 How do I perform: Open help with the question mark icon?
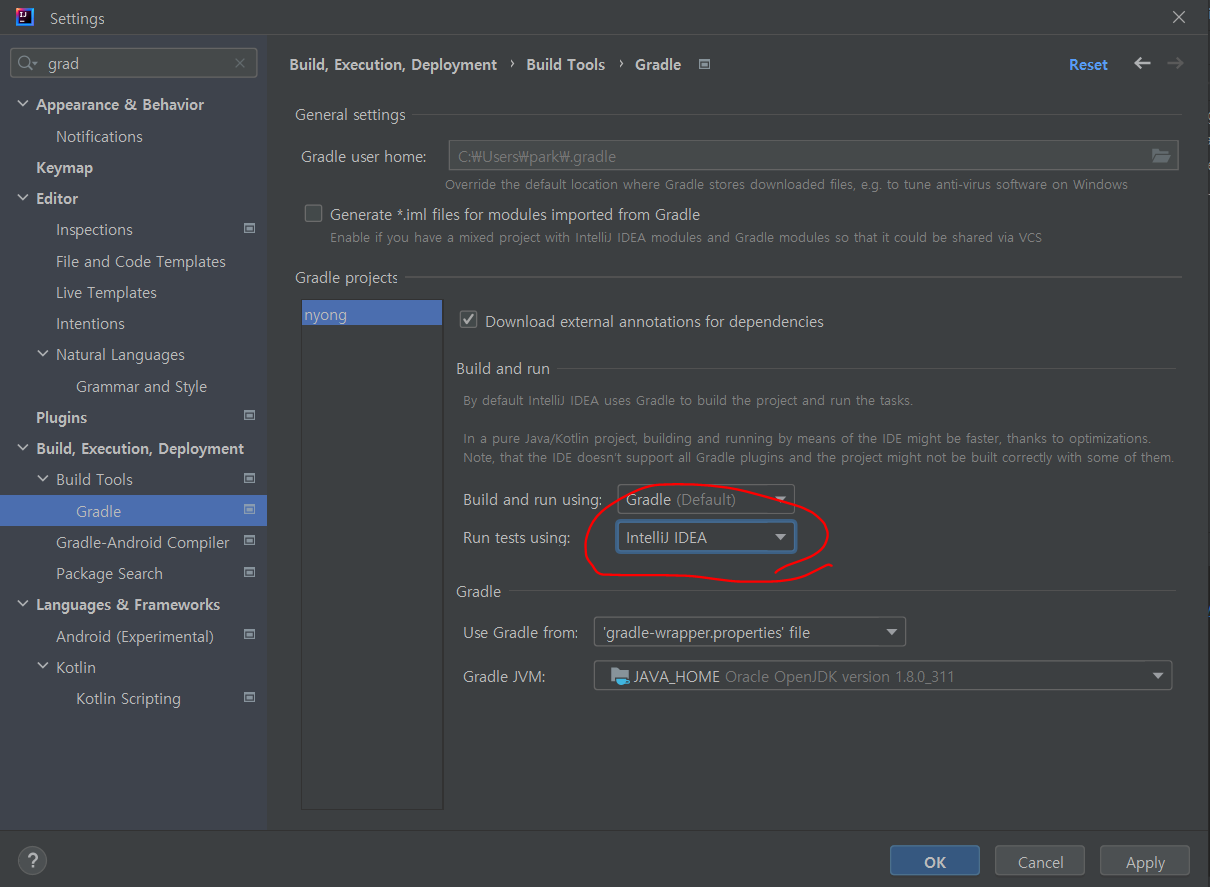point(32,860)
